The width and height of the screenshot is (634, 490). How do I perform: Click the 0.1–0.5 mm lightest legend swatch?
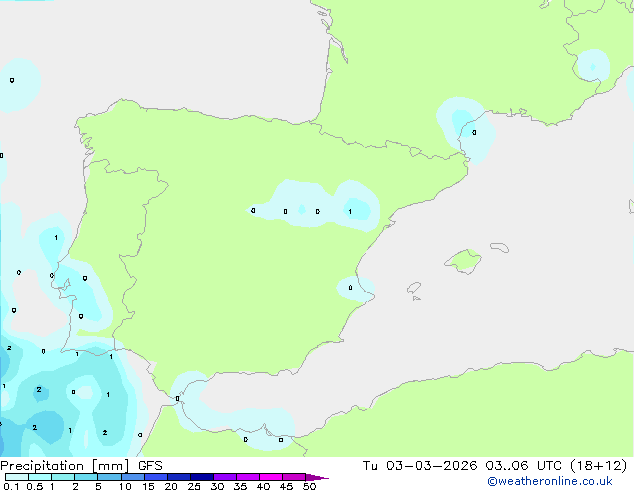click(17, 477)
